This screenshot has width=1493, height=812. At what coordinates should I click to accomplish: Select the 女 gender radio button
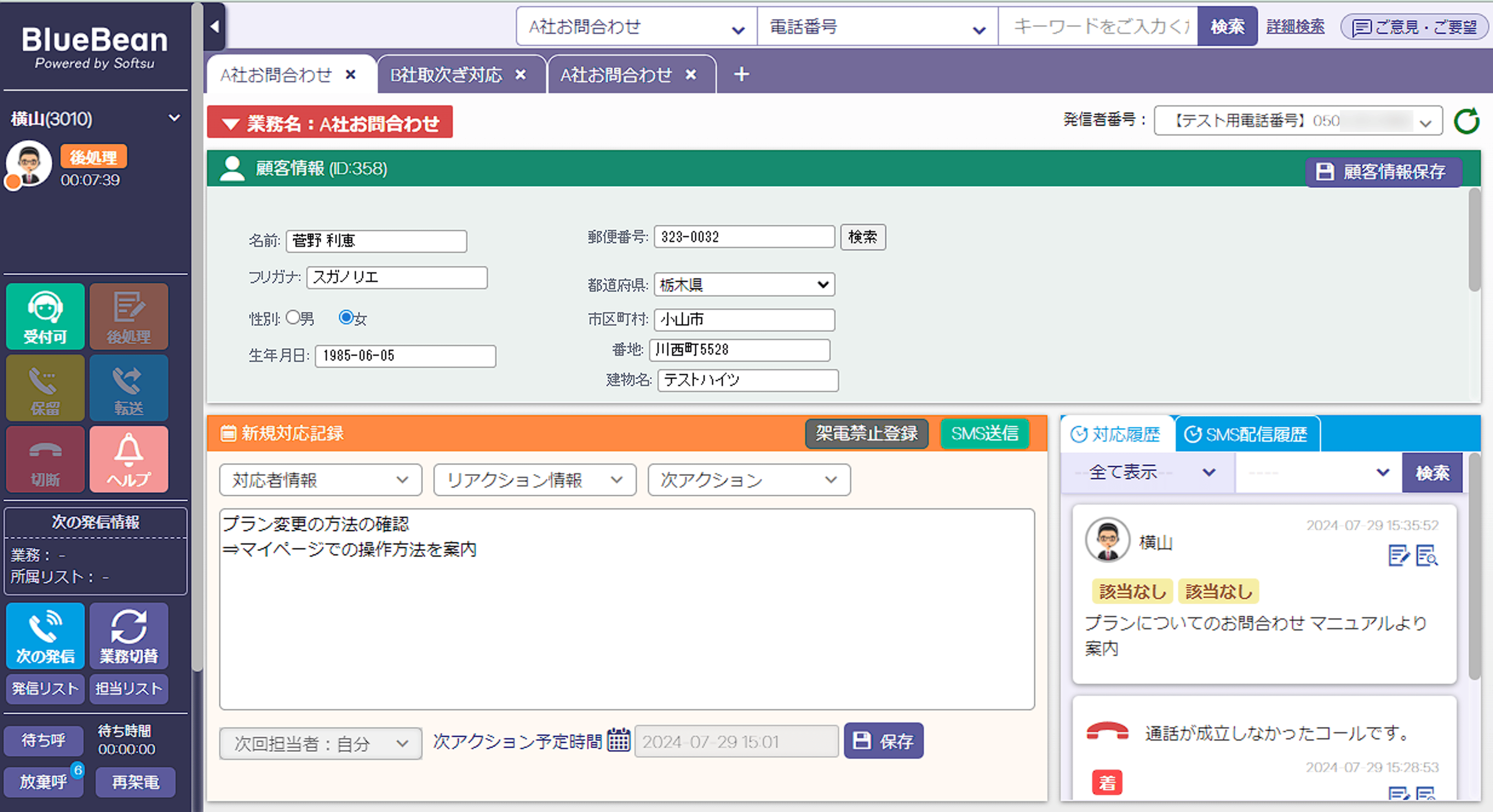coord(346,317)
